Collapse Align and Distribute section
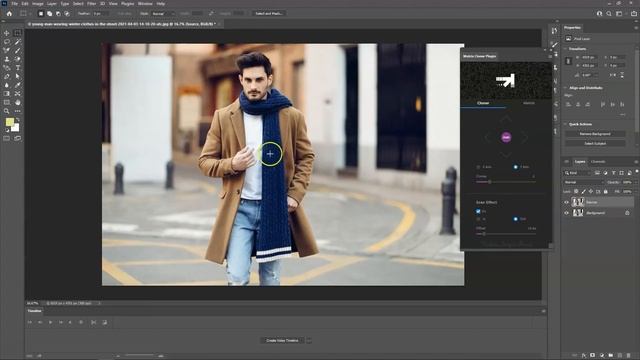640x360 pixels. [x=565, y=88]
